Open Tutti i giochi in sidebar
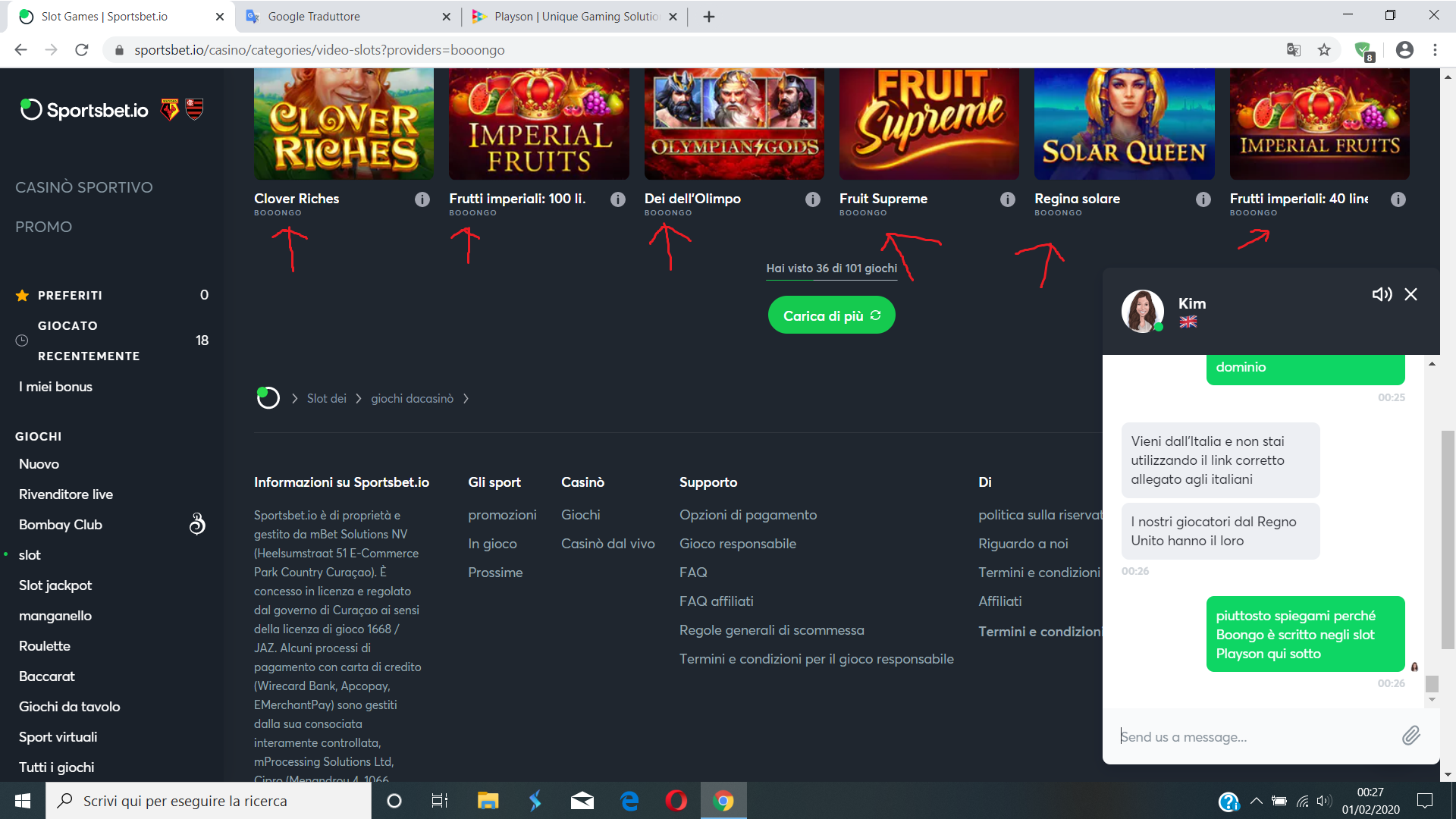The width and height of the screenshot is (1456, 819). pyautogui.click(x=57, y=767)
